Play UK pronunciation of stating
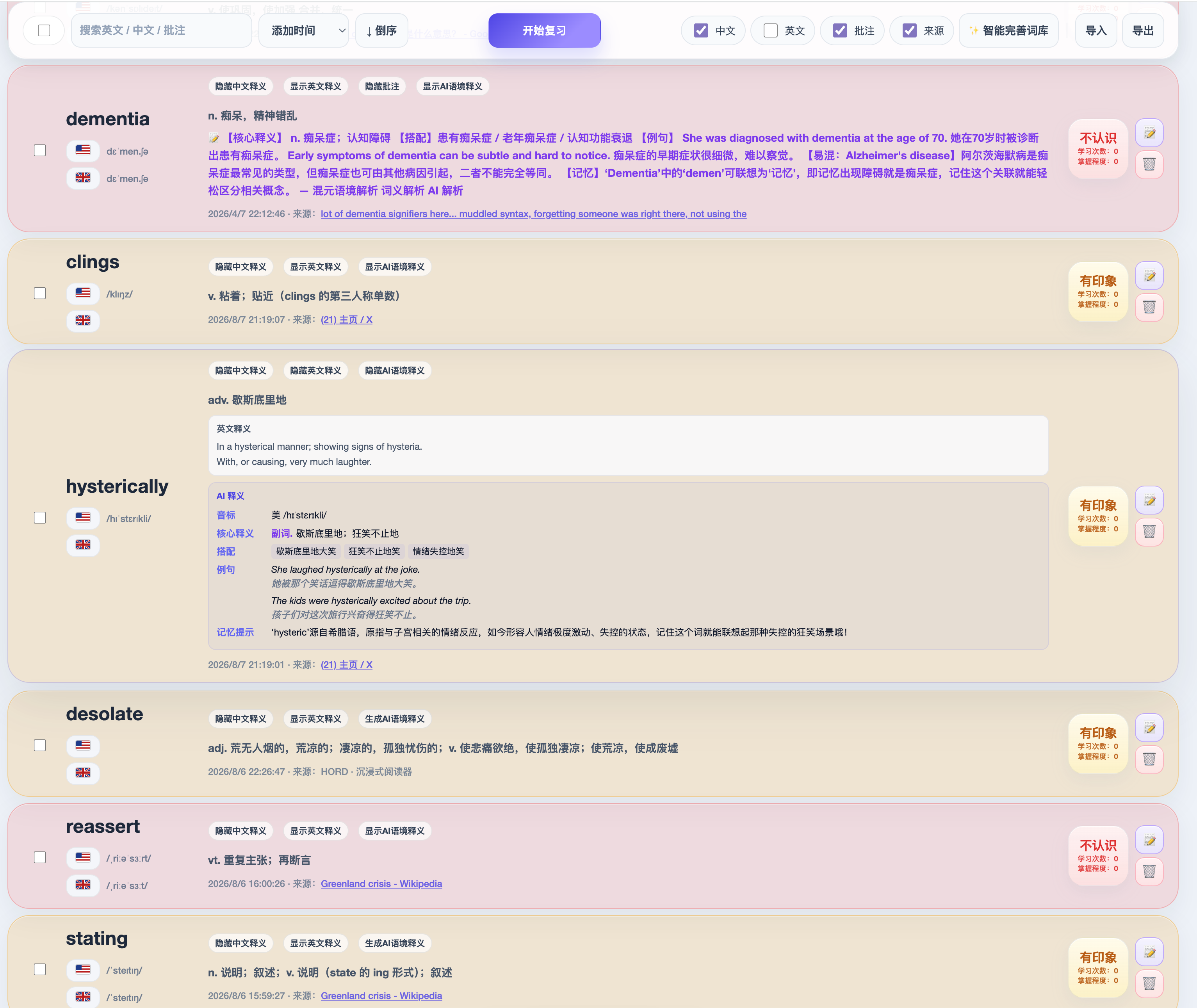The height and width of the screenshot is (1008, 1197). pyautogui.click(x=84, y=997)
